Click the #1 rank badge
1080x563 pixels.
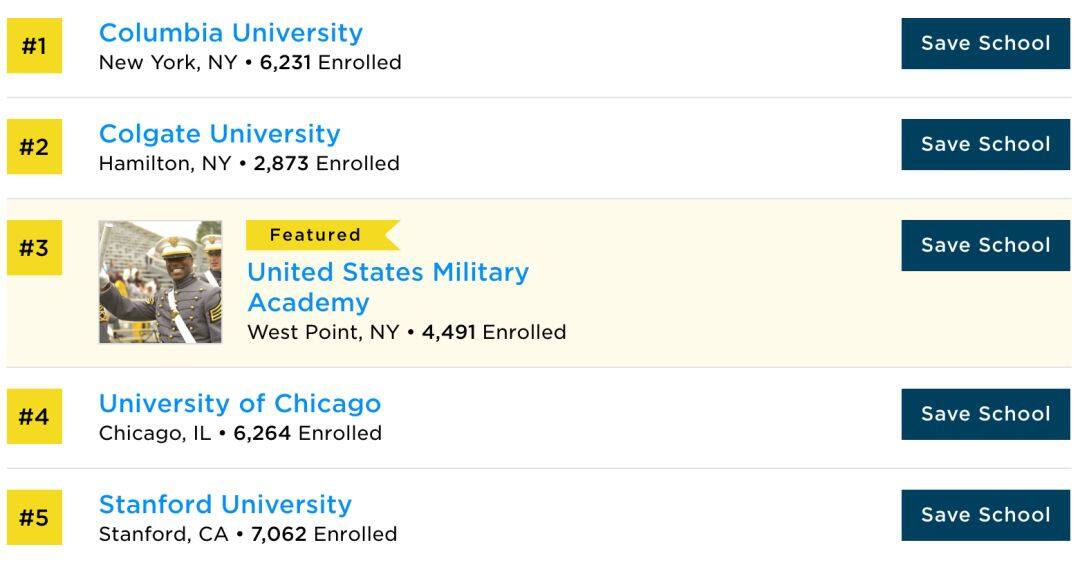coord(34,45)
